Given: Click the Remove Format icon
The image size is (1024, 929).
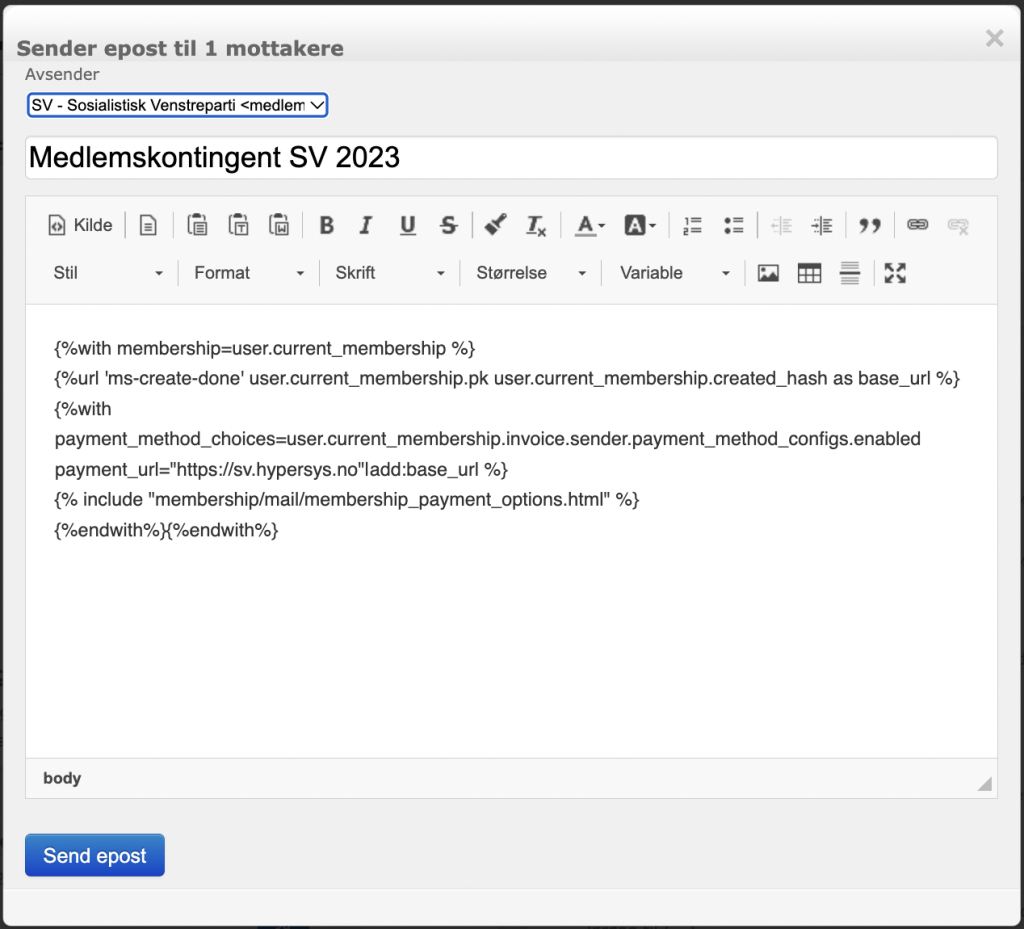Looking at the screenshot, I should [x=536, y=225].
